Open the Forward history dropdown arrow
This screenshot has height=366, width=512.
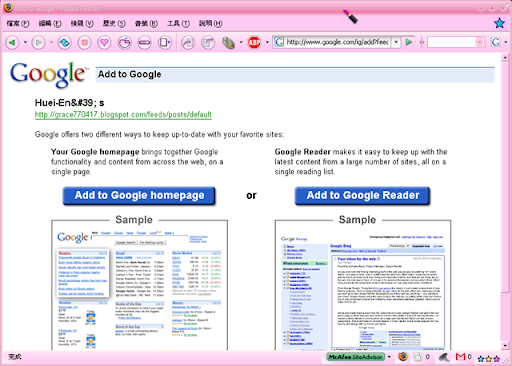pos(51,43)
